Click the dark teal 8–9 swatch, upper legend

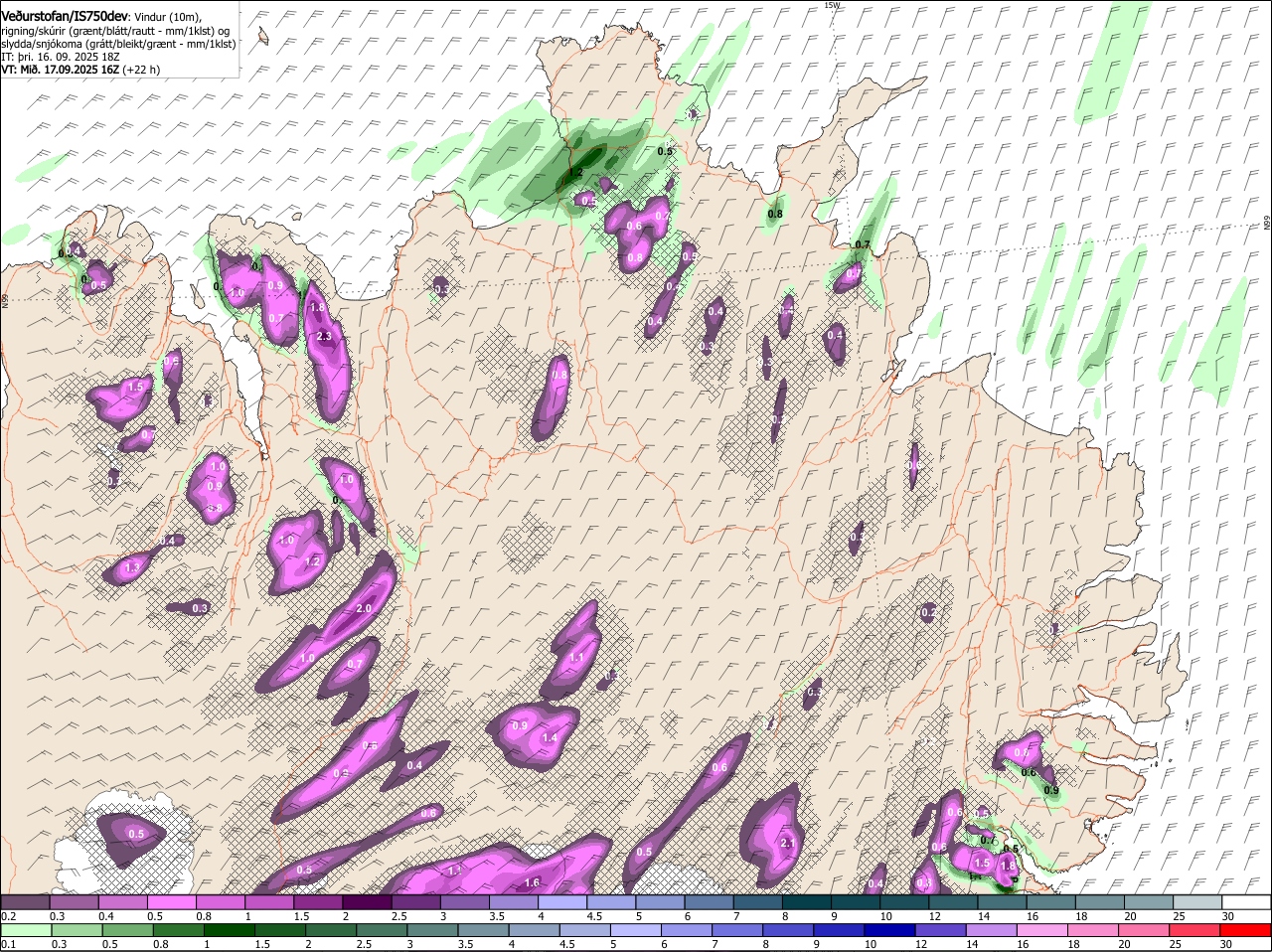click(x=808, y=901)
